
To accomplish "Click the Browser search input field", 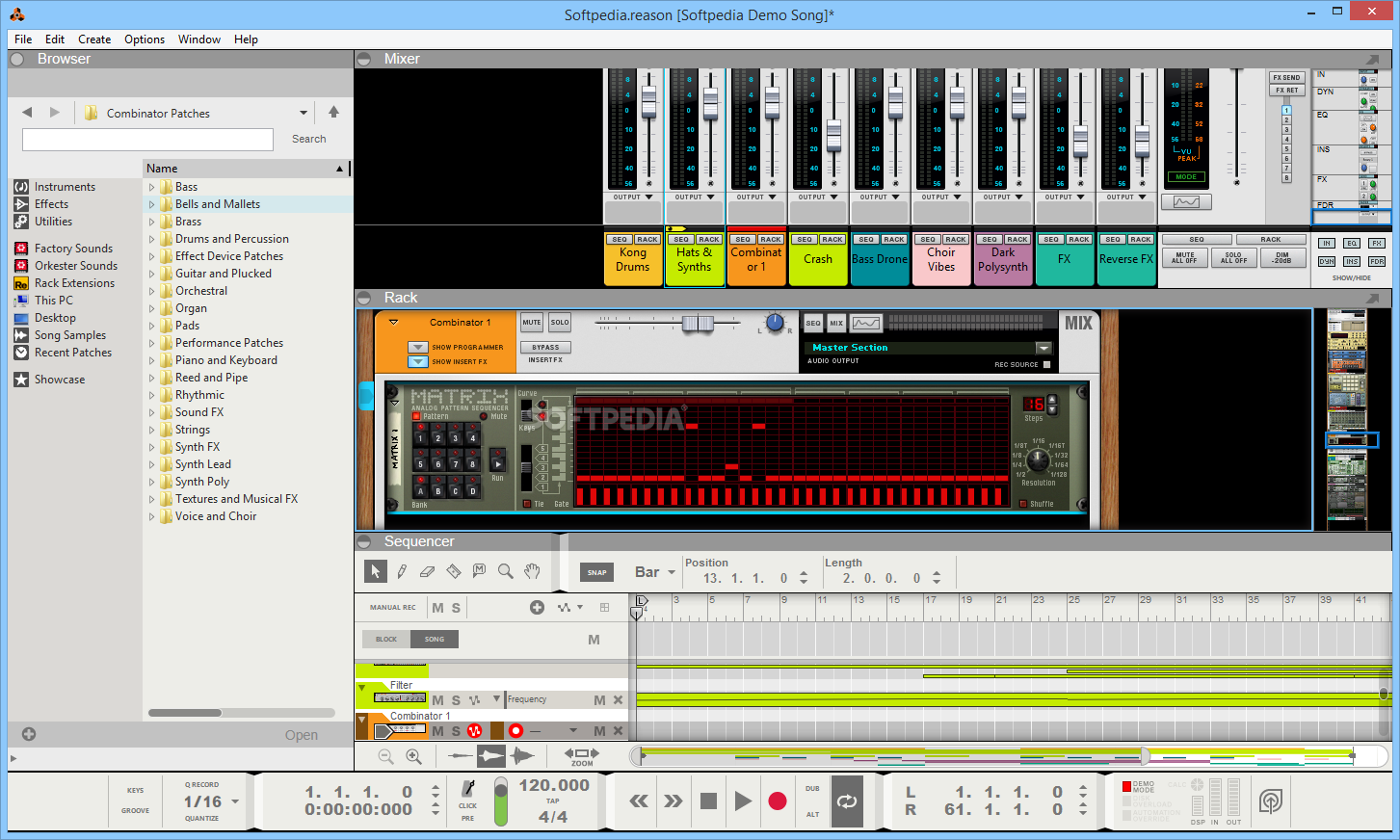I will tap(147, 140).
